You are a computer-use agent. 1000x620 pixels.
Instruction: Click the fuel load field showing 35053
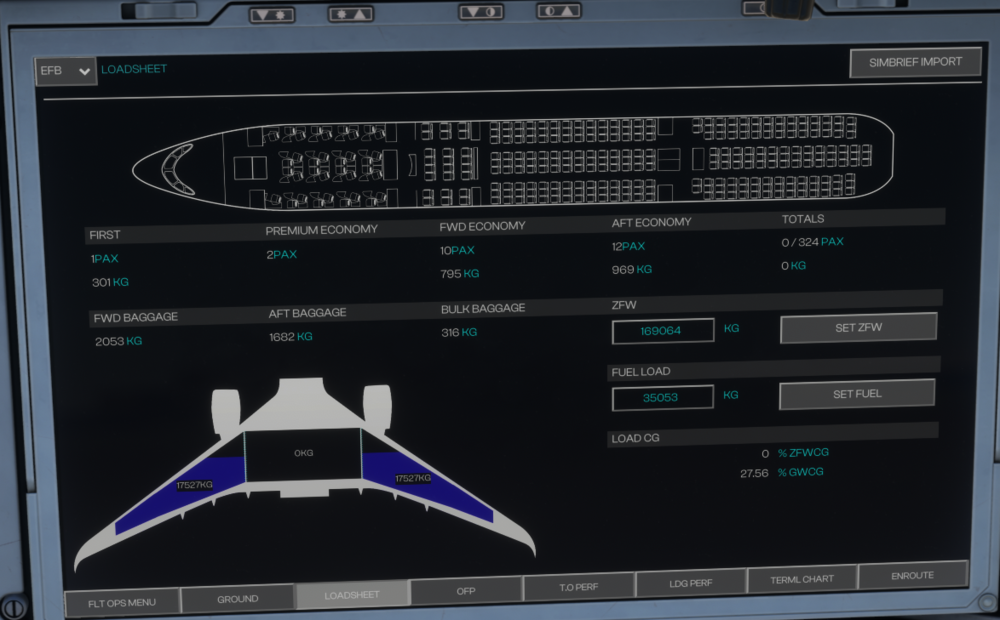tap(663, 397)
